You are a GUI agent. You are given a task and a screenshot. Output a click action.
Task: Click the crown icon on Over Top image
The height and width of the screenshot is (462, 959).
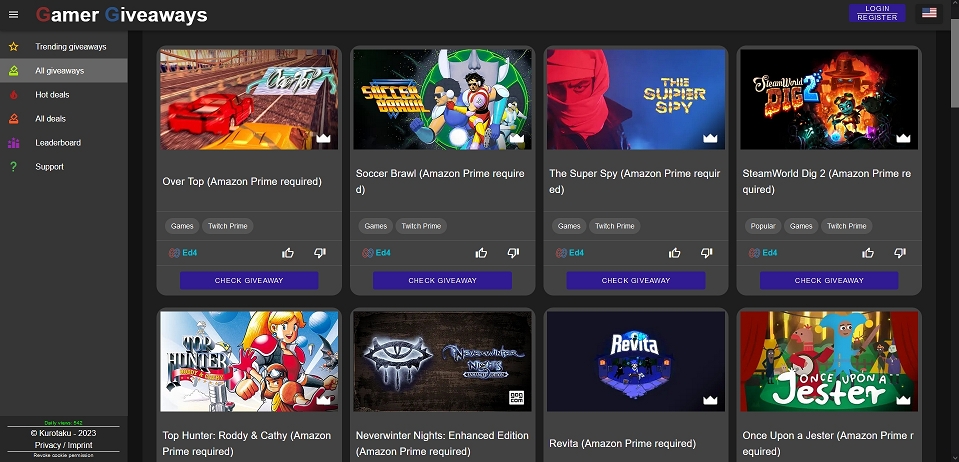coord(324,138)
